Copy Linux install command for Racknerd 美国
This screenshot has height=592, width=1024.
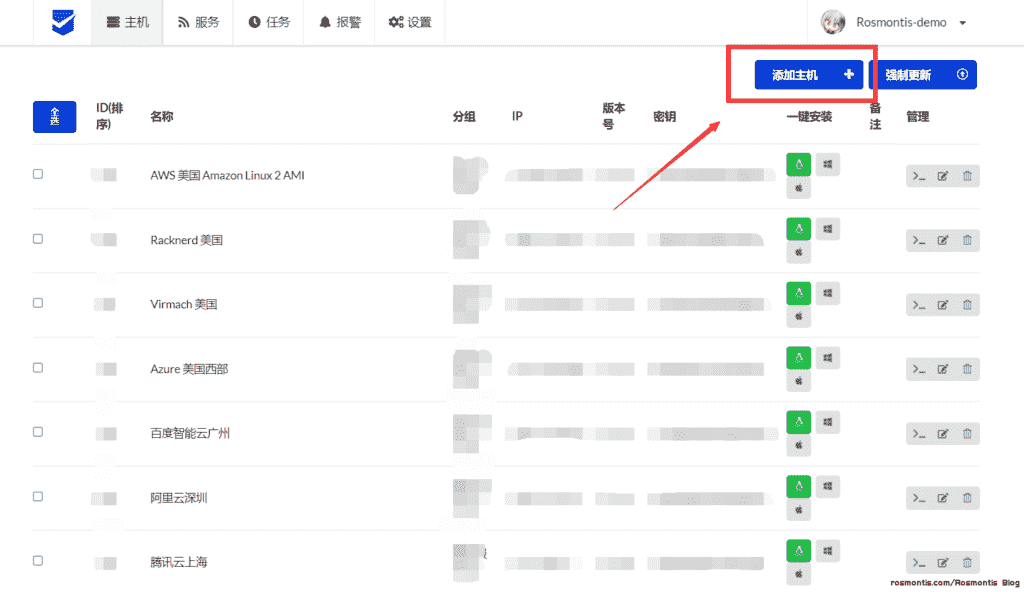(x=798, y=229)
